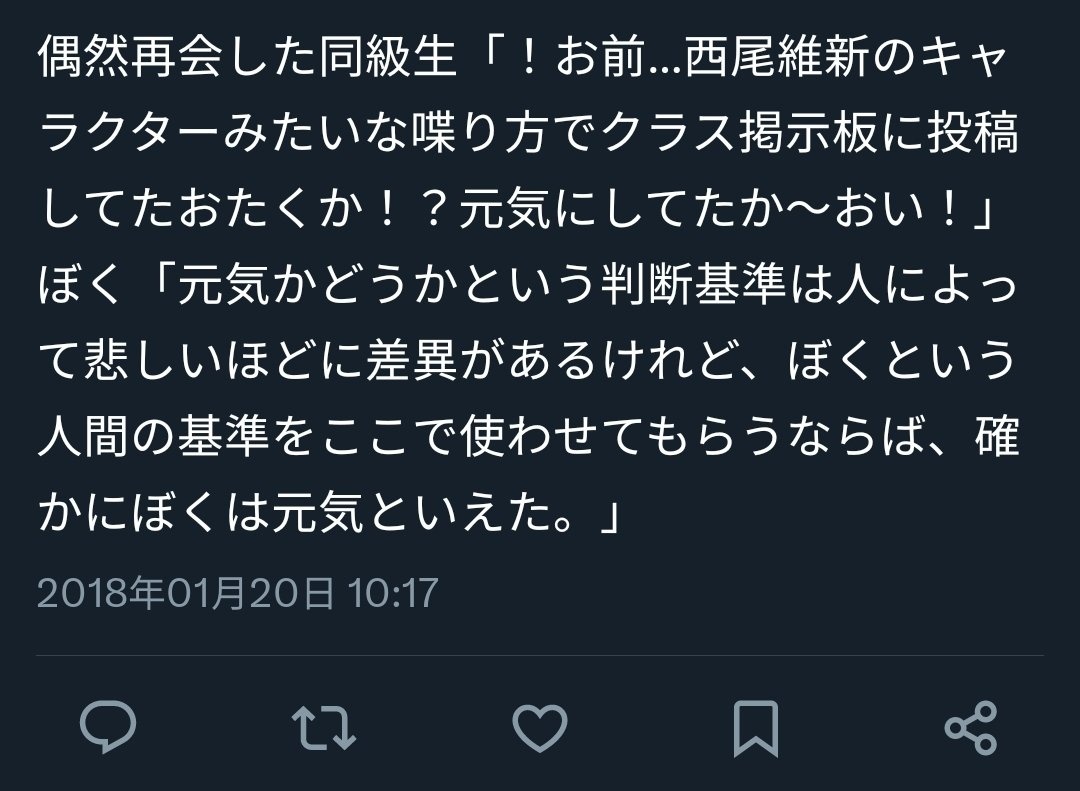
Task: Bookmark this tweet
Action: 756,728
